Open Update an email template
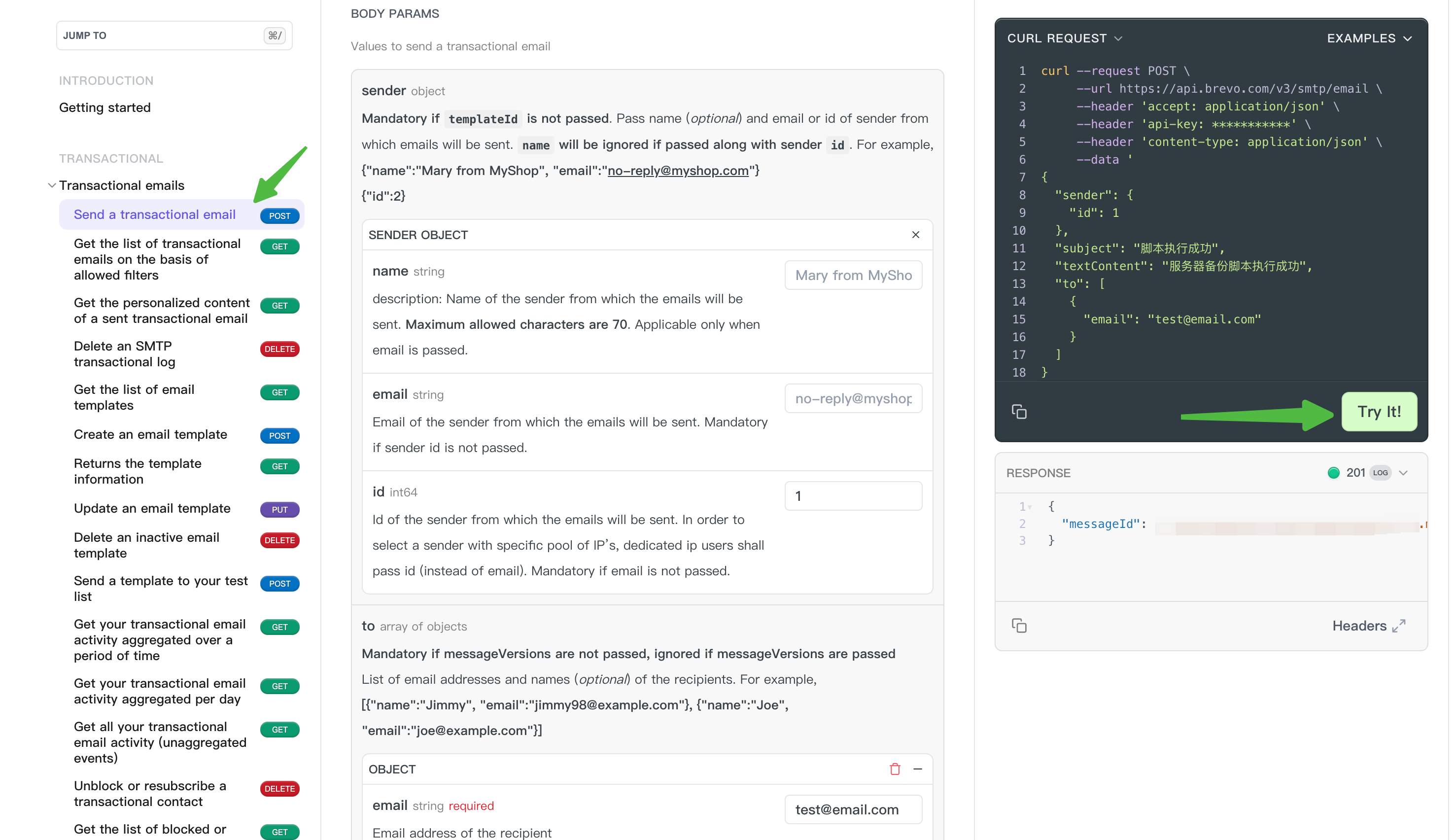Image resolution: width=1456 pixels, height=840 pixels. click(152, 508)
